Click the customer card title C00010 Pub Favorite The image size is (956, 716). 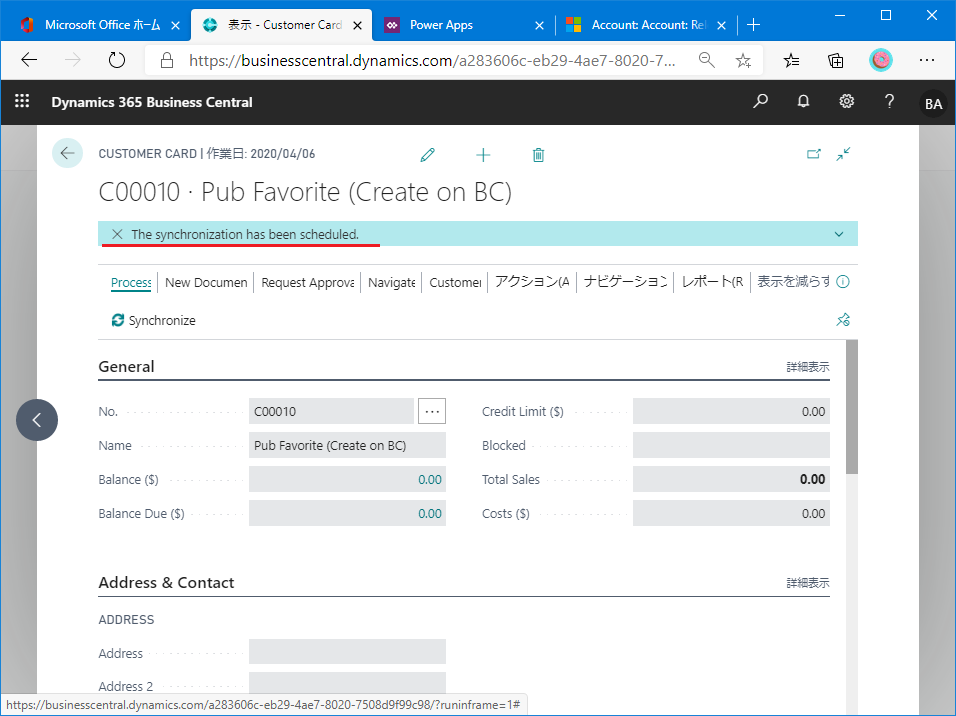(x=305, y=192)
